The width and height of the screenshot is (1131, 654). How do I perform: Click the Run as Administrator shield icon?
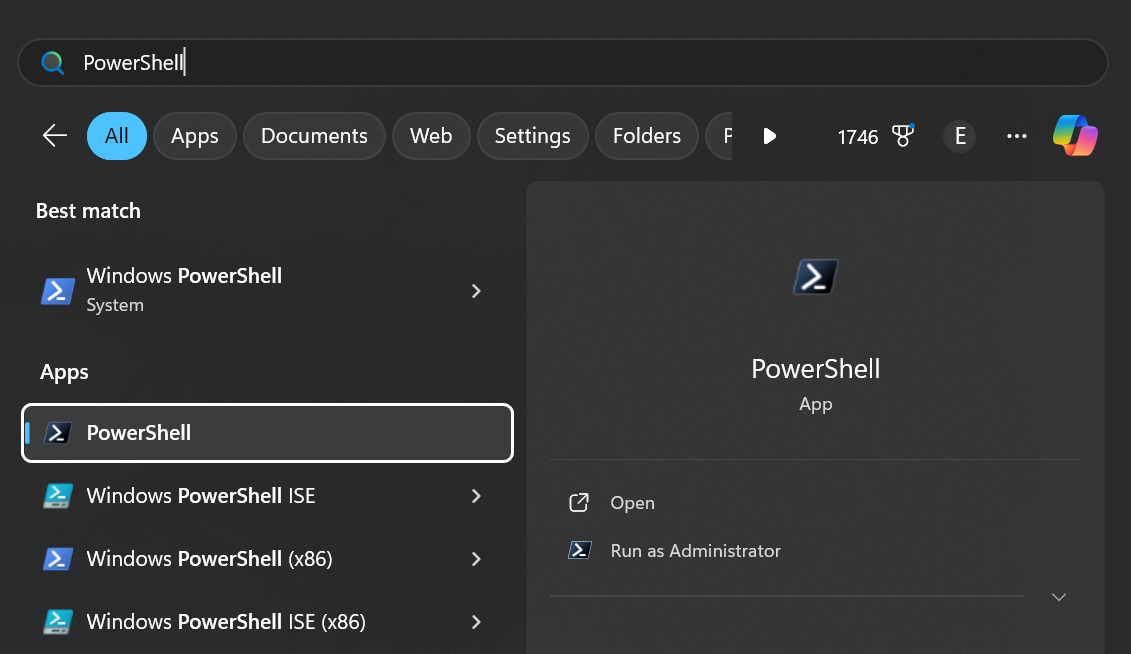pyautogui.click(x=580, y=551)
